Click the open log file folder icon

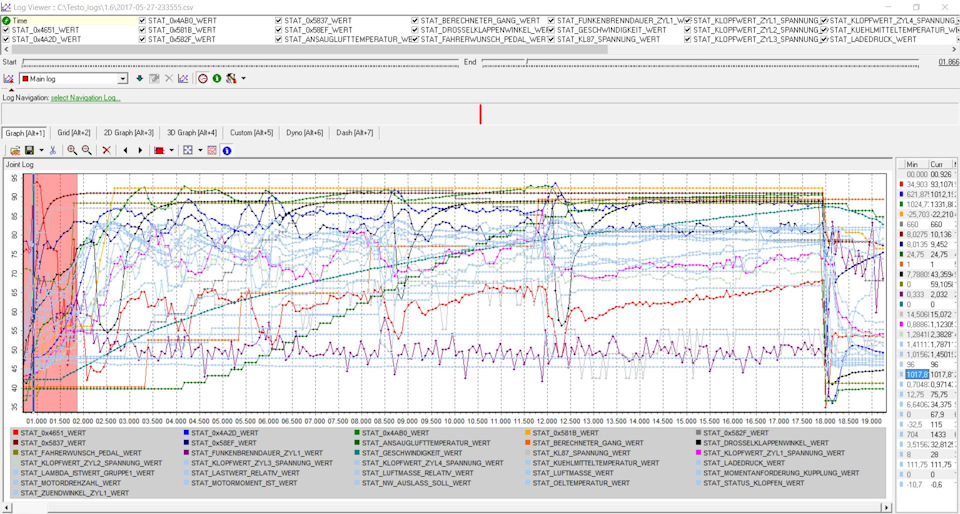(x=15, y=150)
